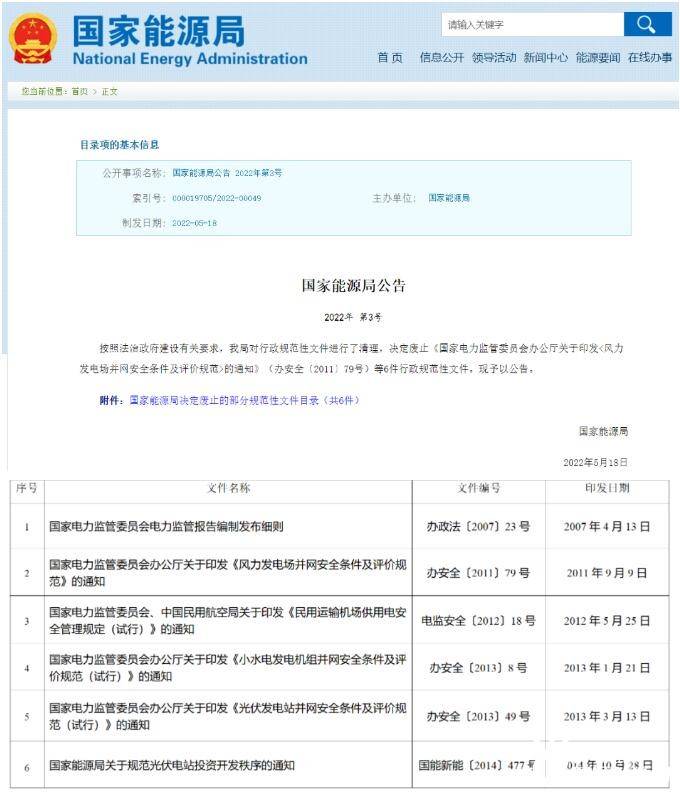Click date cell 2012年5月25日
This screenshot has height=793, width=680.
coord(607,621)
